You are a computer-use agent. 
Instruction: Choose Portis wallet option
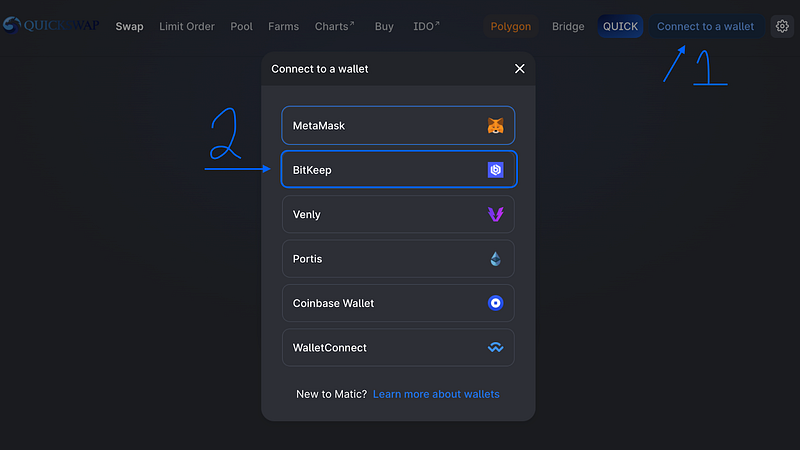tap(398, 259)
